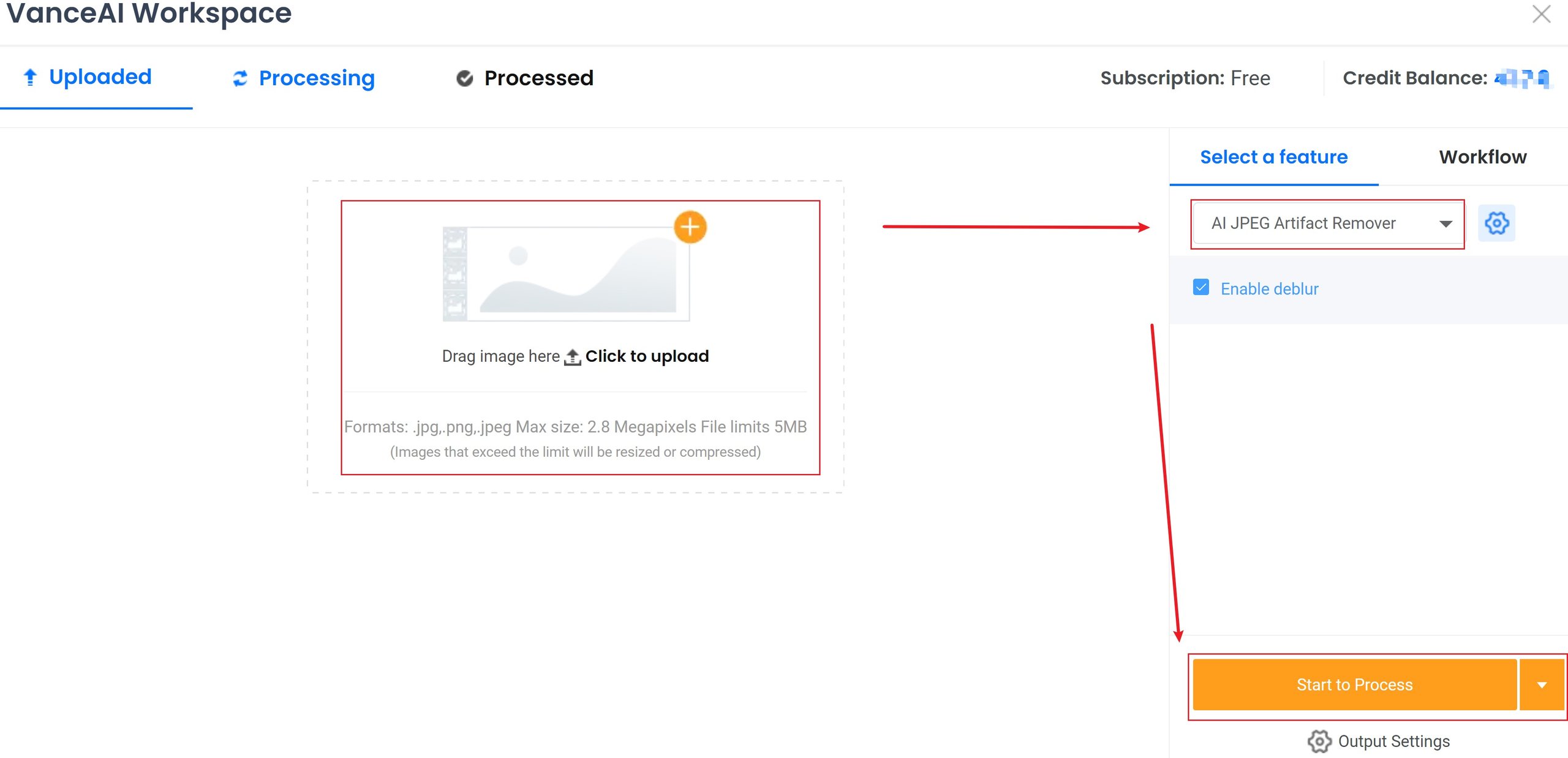The image size is (1568, 758).
Task: Click the Click to upload link
Action: click(647, 356)
